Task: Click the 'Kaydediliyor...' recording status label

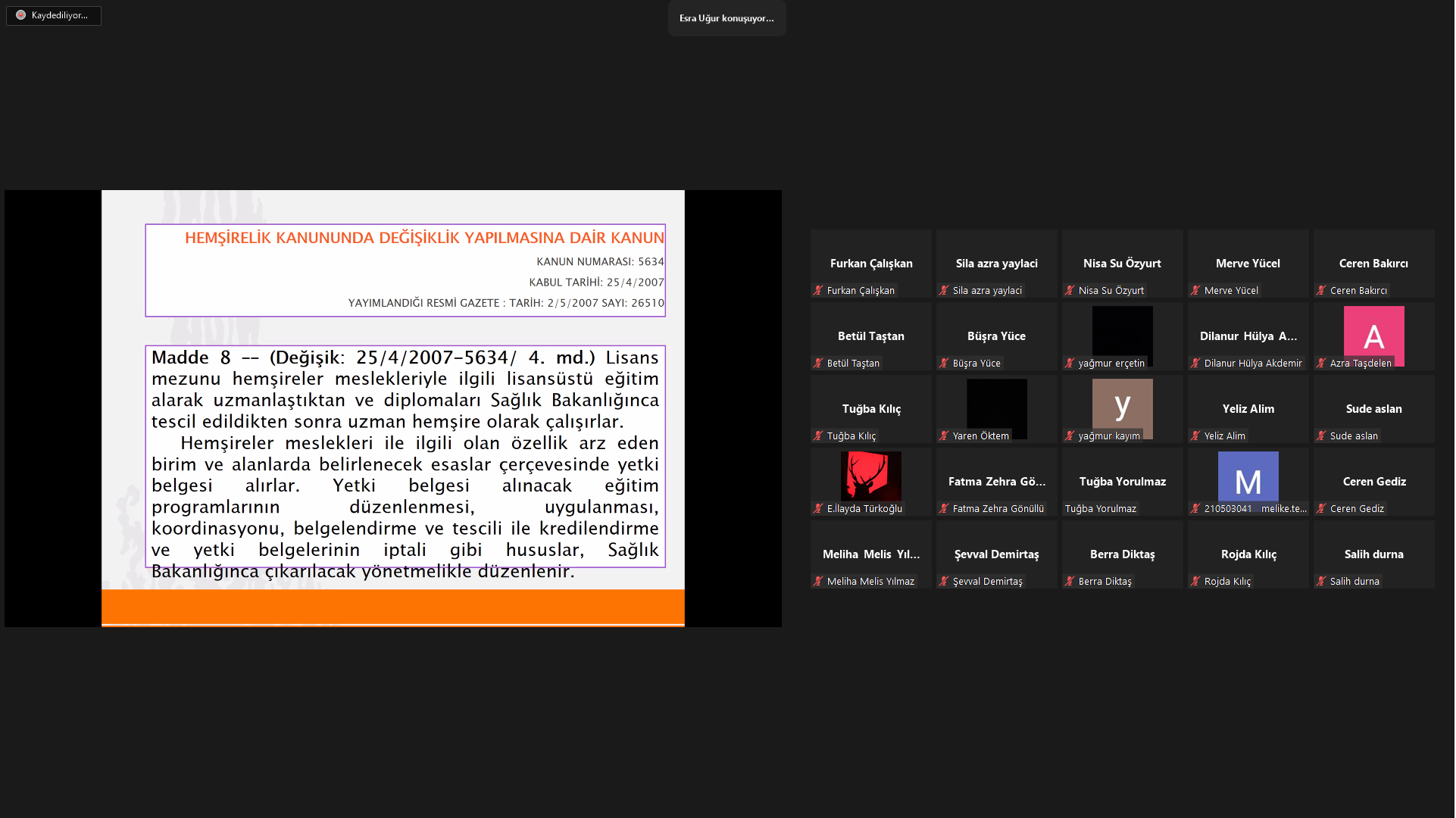Action: click(59, 15)
